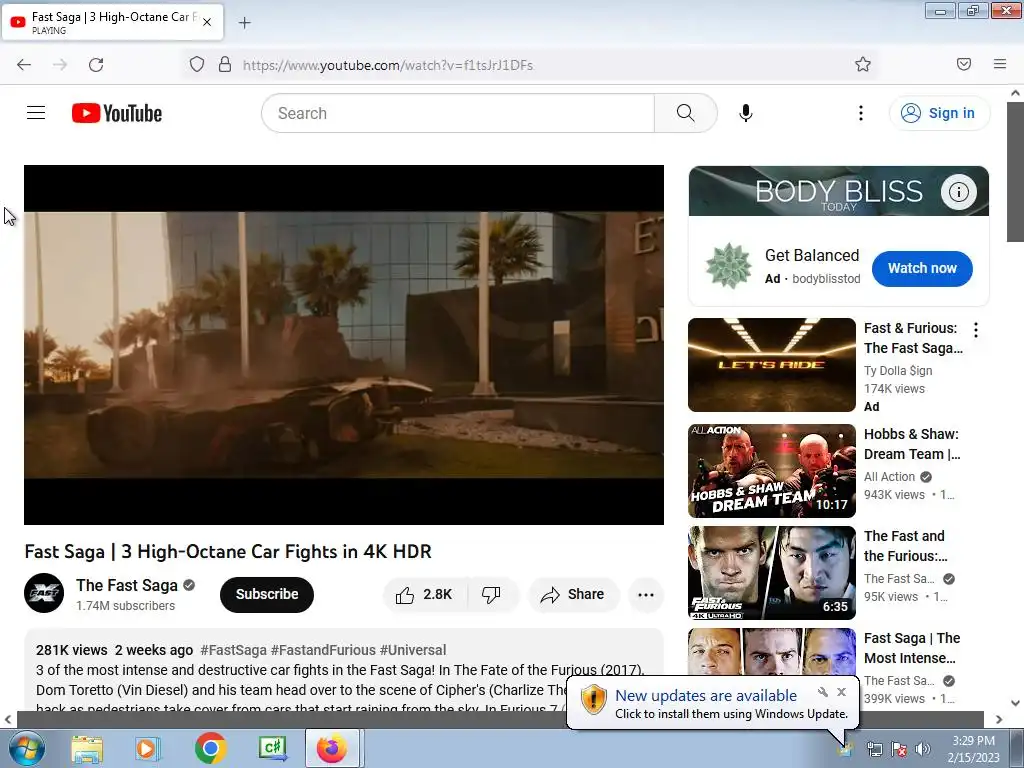Start voice search with the microphone icon
This screenshot has height=768, width=1024.
pyautogui.click(x=745, y=113)
